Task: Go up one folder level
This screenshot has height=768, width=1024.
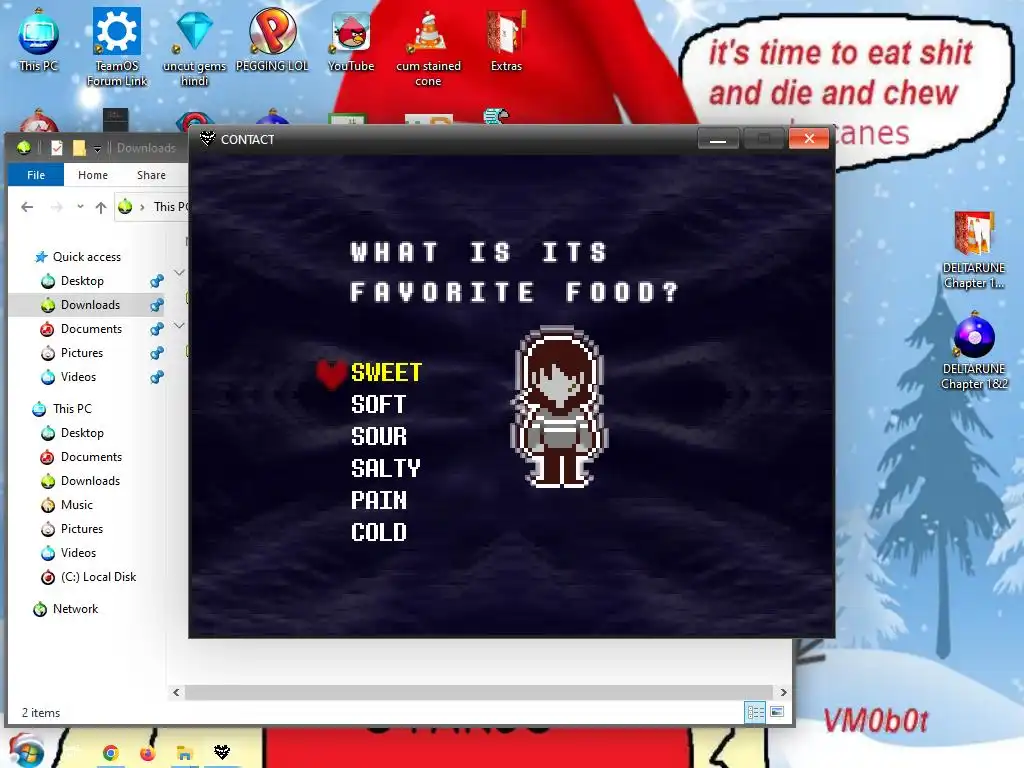Action: click(101, 208)
